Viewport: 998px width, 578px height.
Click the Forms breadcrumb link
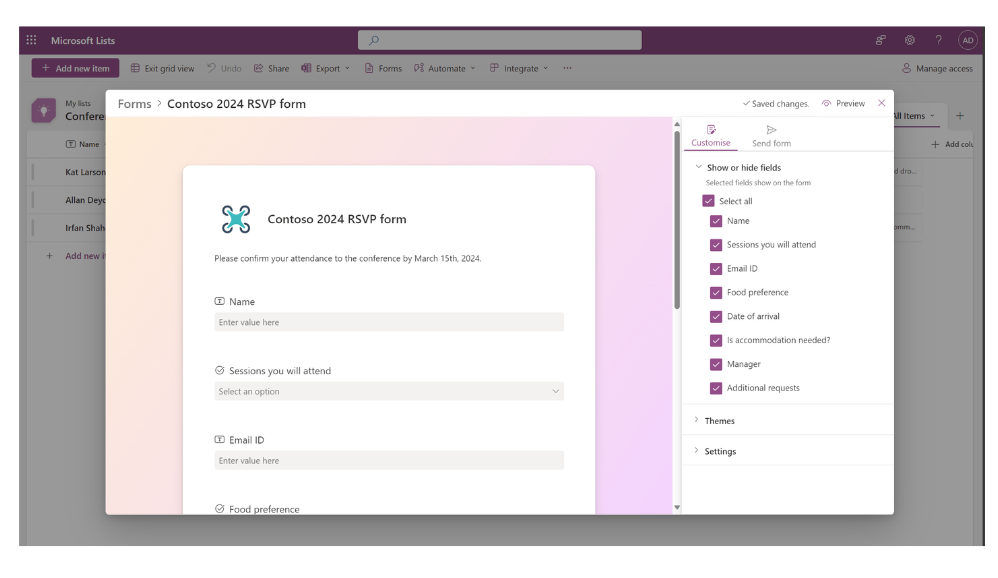tap(134, 104)
